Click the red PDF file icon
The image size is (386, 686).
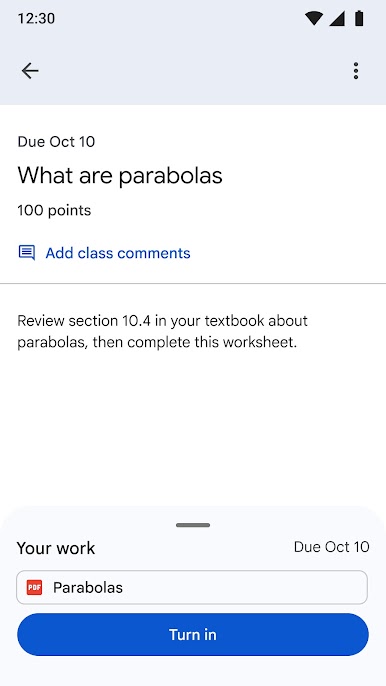tap(34, 587)
